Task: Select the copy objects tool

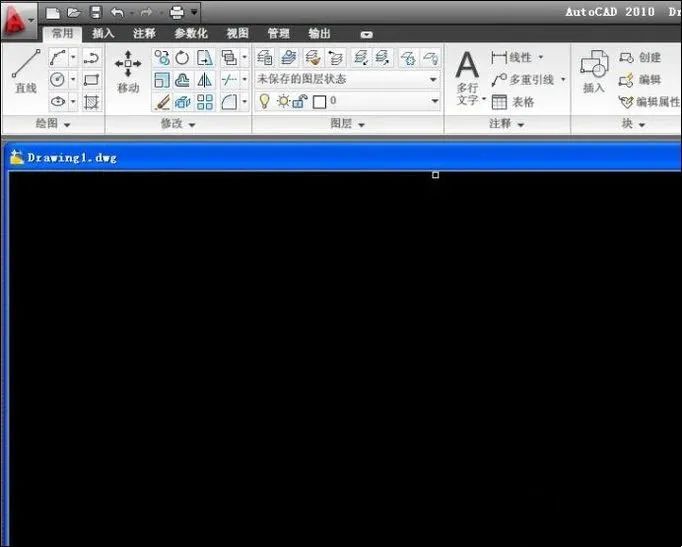Action: click(x=162, y=57)
